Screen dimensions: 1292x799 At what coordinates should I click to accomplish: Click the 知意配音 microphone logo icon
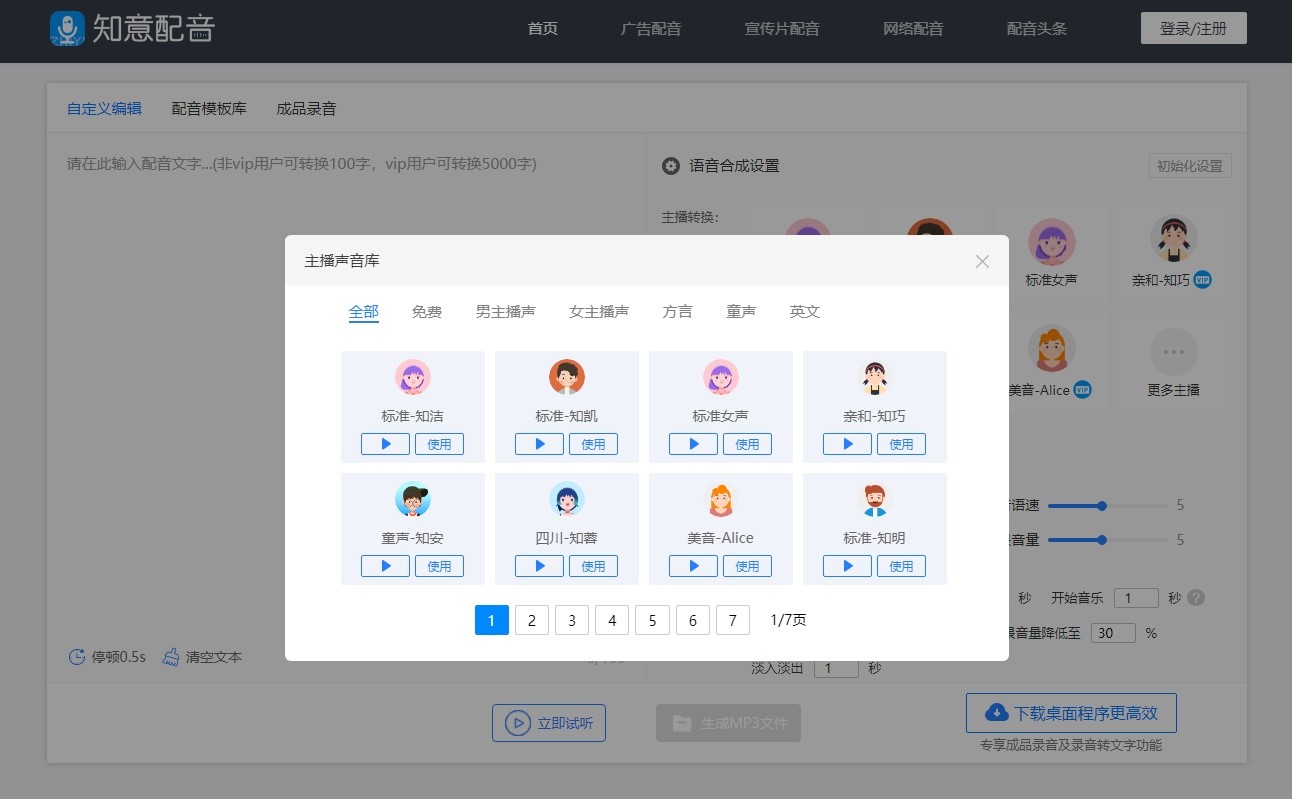point(66,28)
